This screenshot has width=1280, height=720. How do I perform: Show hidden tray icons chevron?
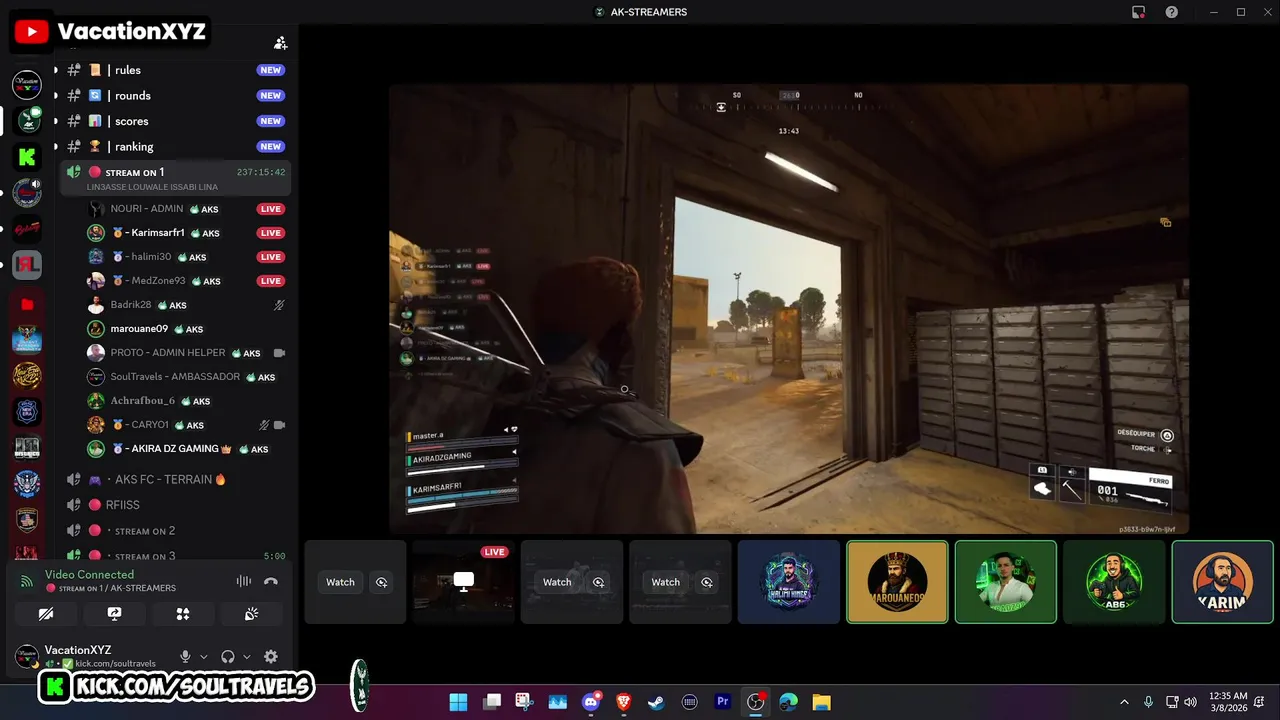pos(1124,702)
